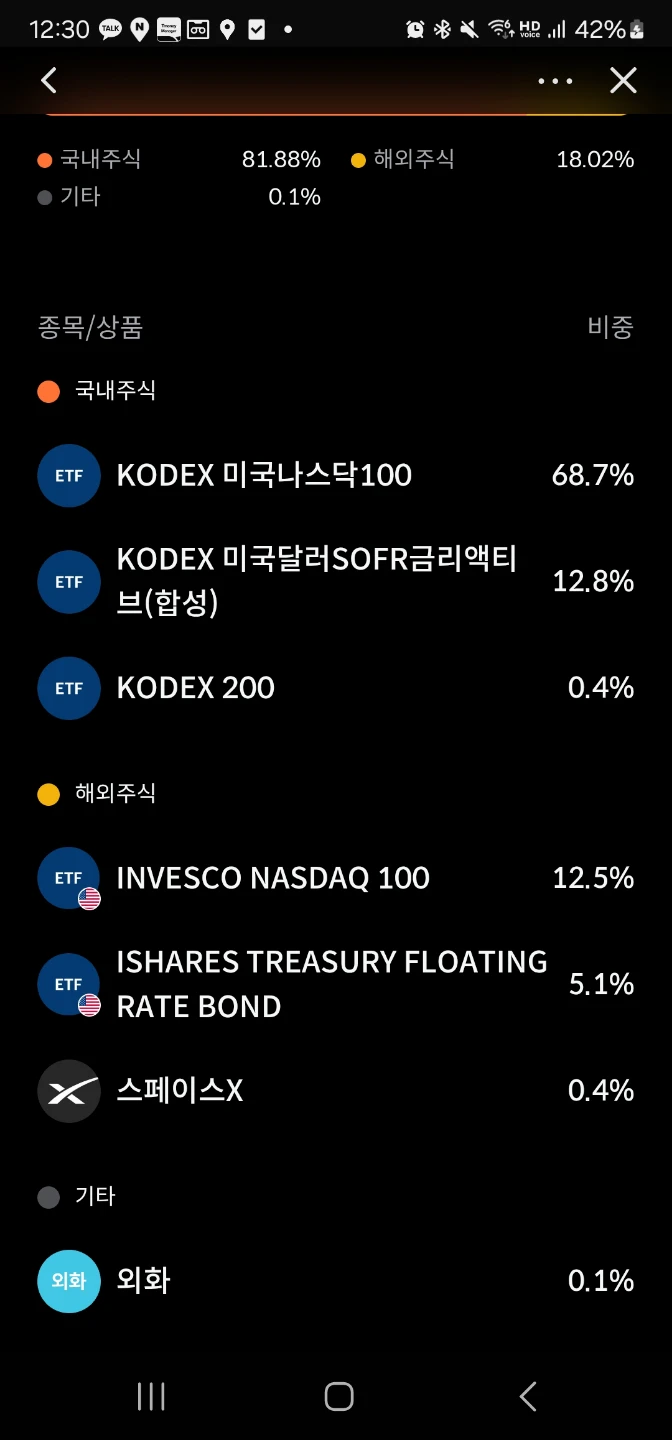Tap the ISHARES TREASURY ETF flag icon

(x=89, y=1004)
